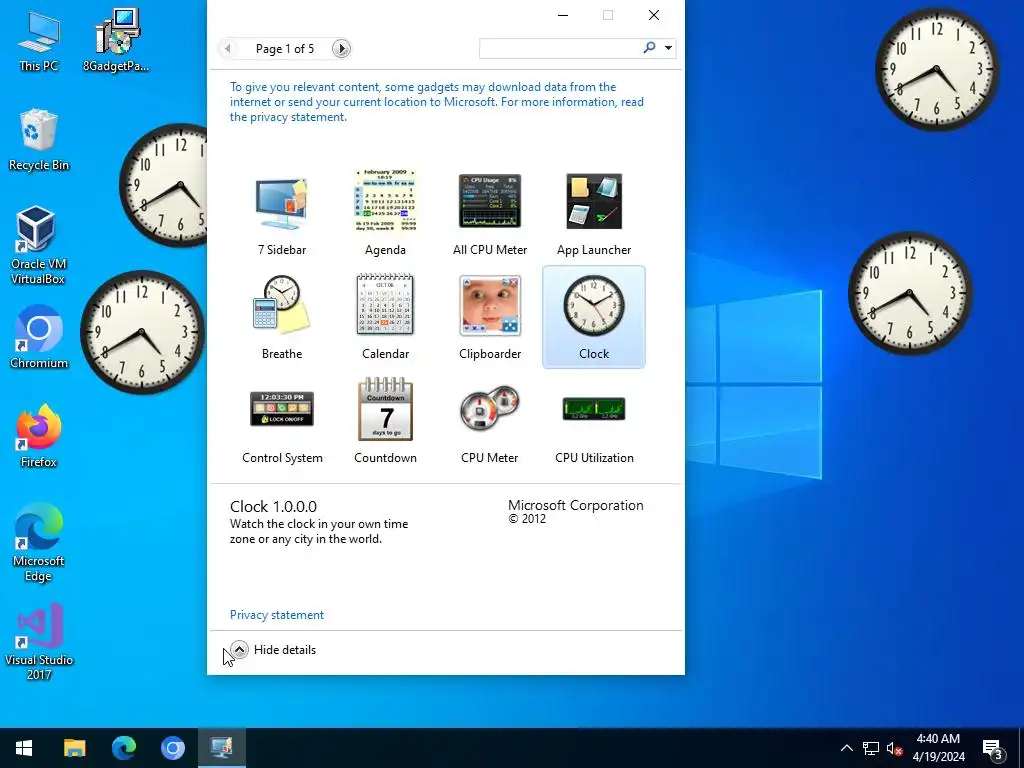
Task: Collapse details with Hide details
Action: point(273,650)
